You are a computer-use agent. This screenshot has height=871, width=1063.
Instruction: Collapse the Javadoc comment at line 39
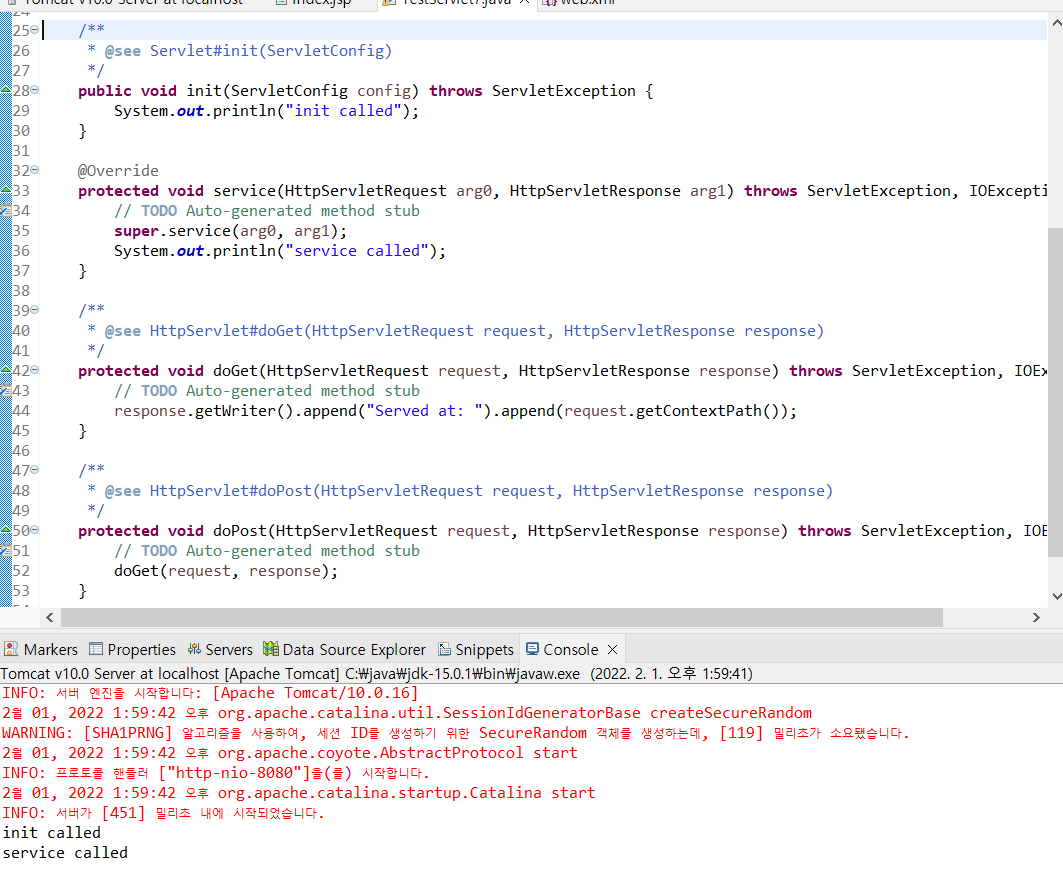(35, 310)
